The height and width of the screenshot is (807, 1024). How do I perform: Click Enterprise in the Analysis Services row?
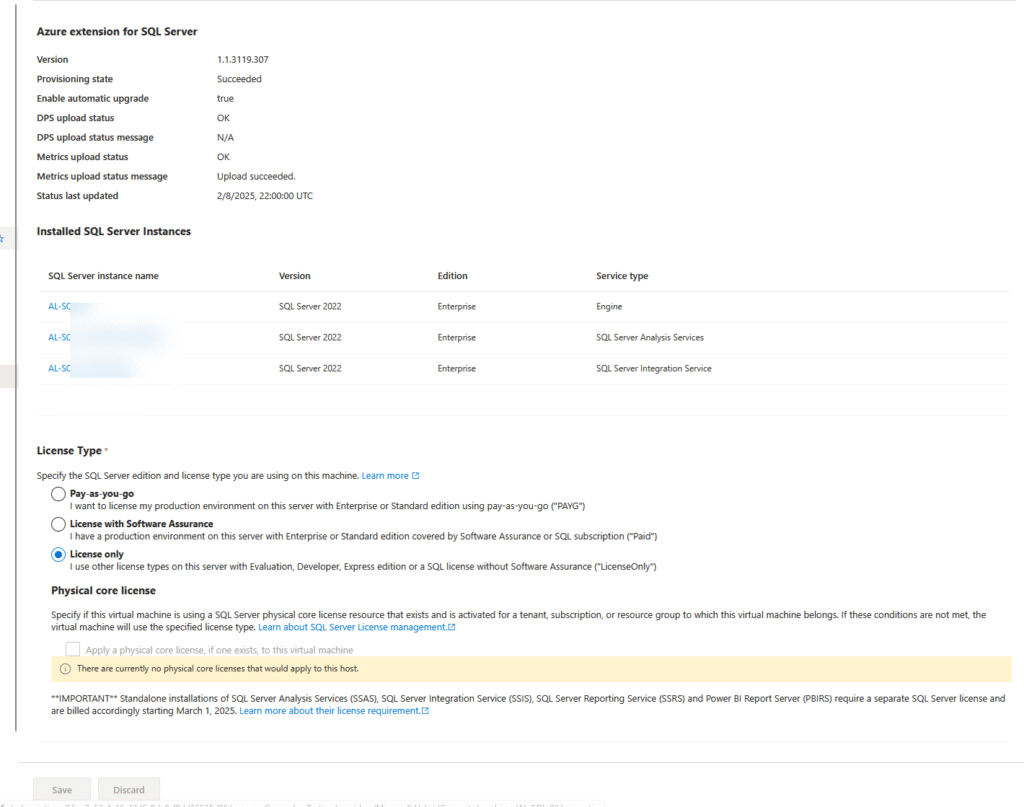point(456,338)
